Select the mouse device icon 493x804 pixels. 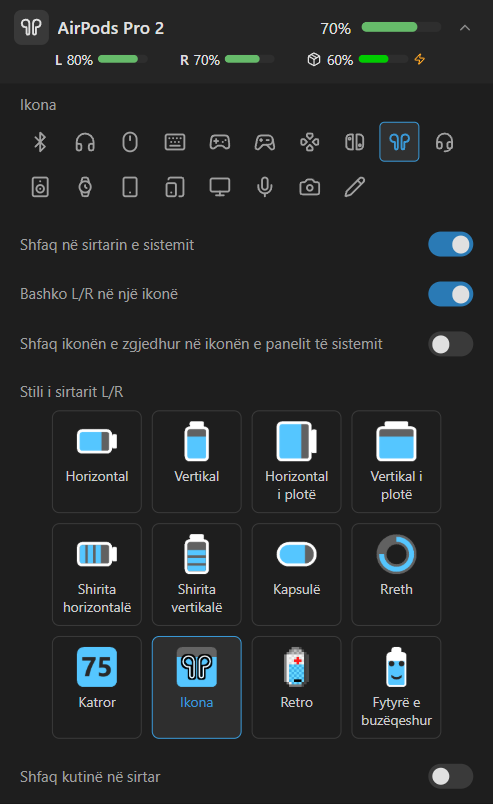click(x=130, y=142)
